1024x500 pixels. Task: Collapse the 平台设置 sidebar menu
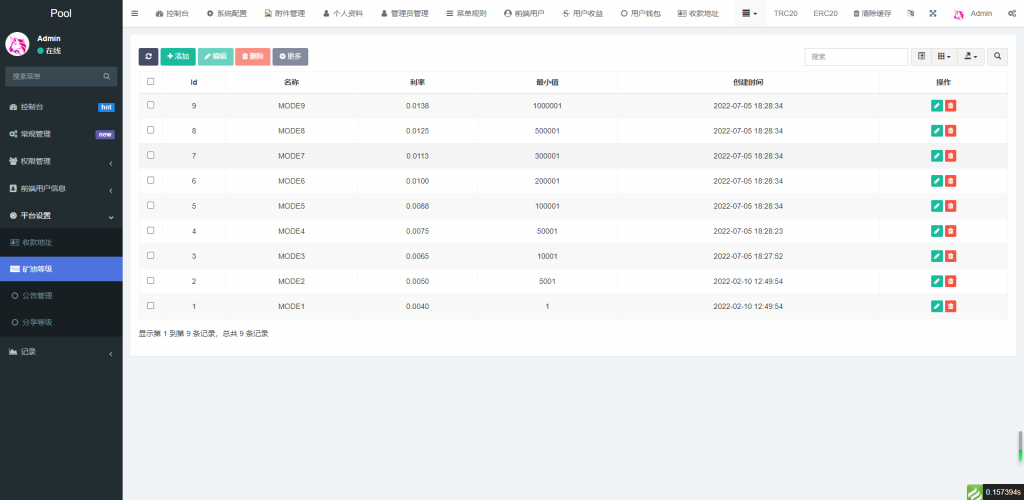click(x=60, y=216)
